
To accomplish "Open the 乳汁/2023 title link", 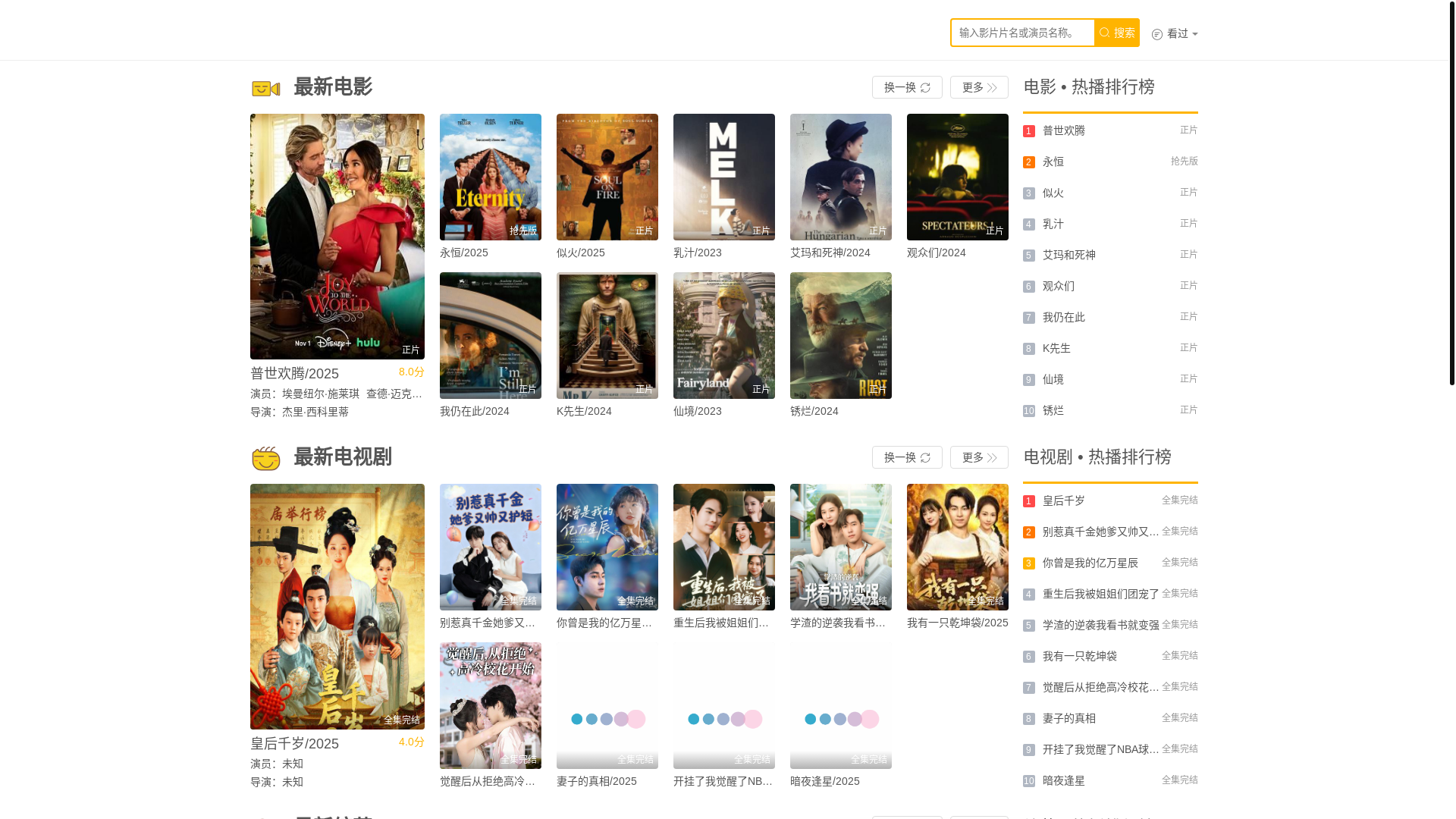I will pyautogui.click(x=697, y=253).
